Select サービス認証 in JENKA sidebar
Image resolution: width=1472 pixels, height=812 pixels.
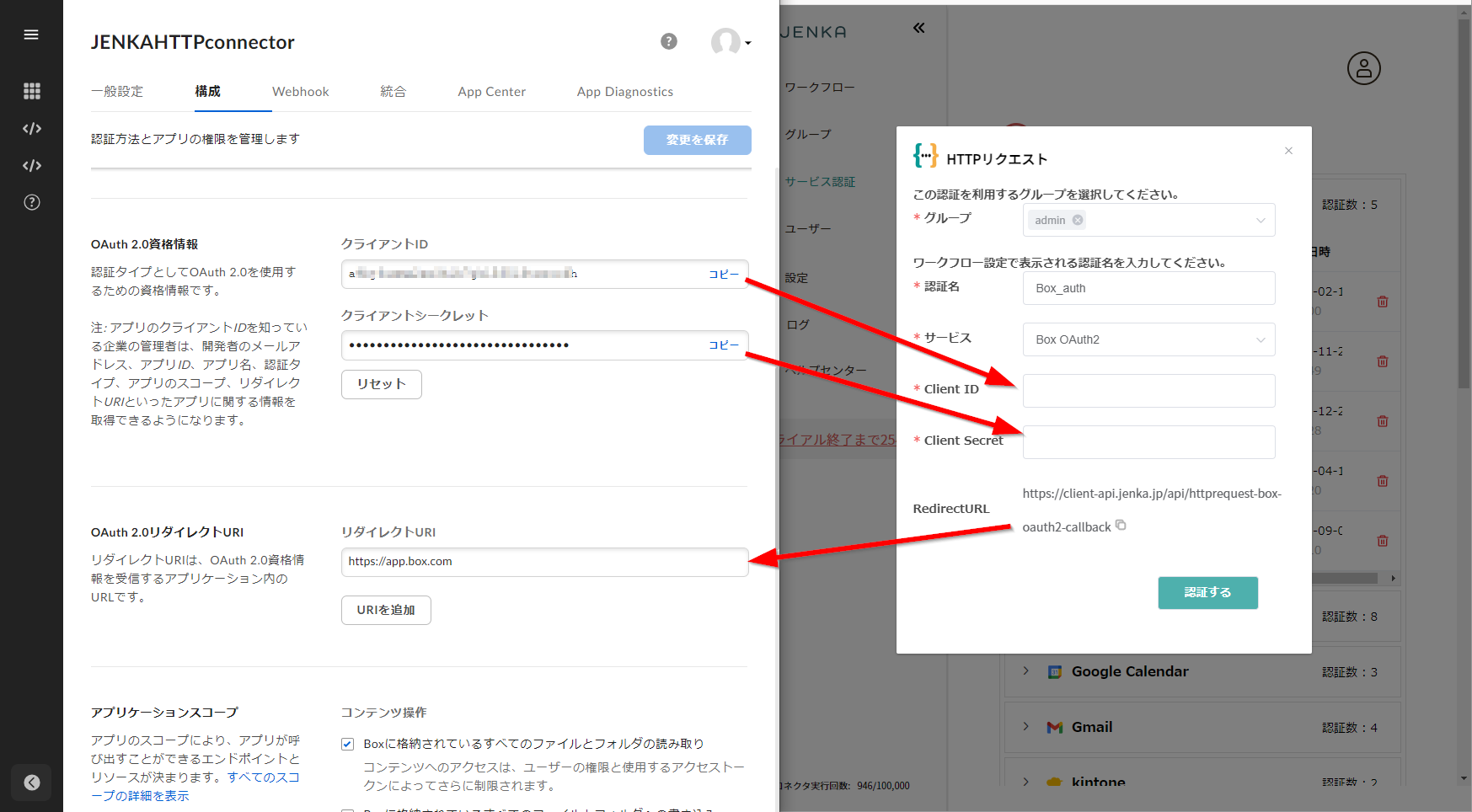coord(820,182)
